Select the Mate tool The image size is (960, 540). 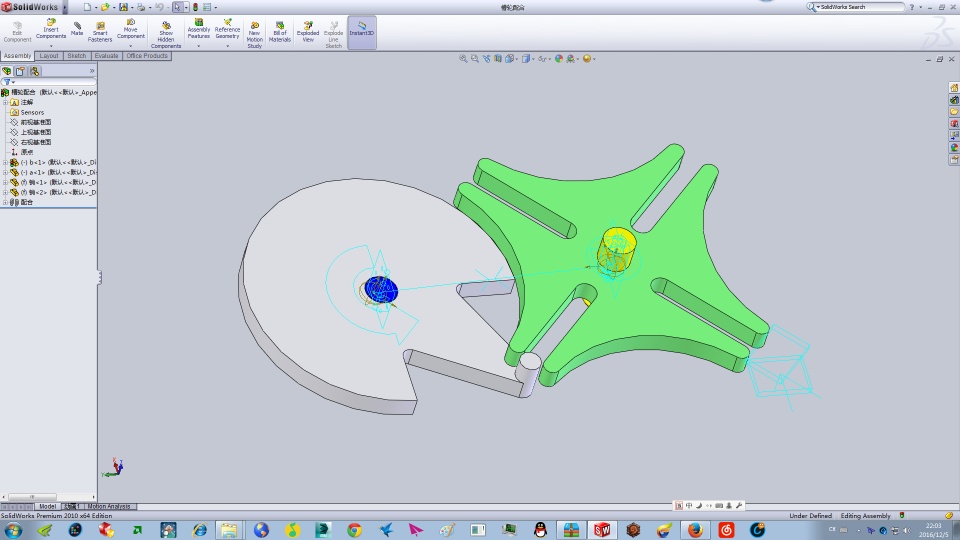[x=77, y=28]
